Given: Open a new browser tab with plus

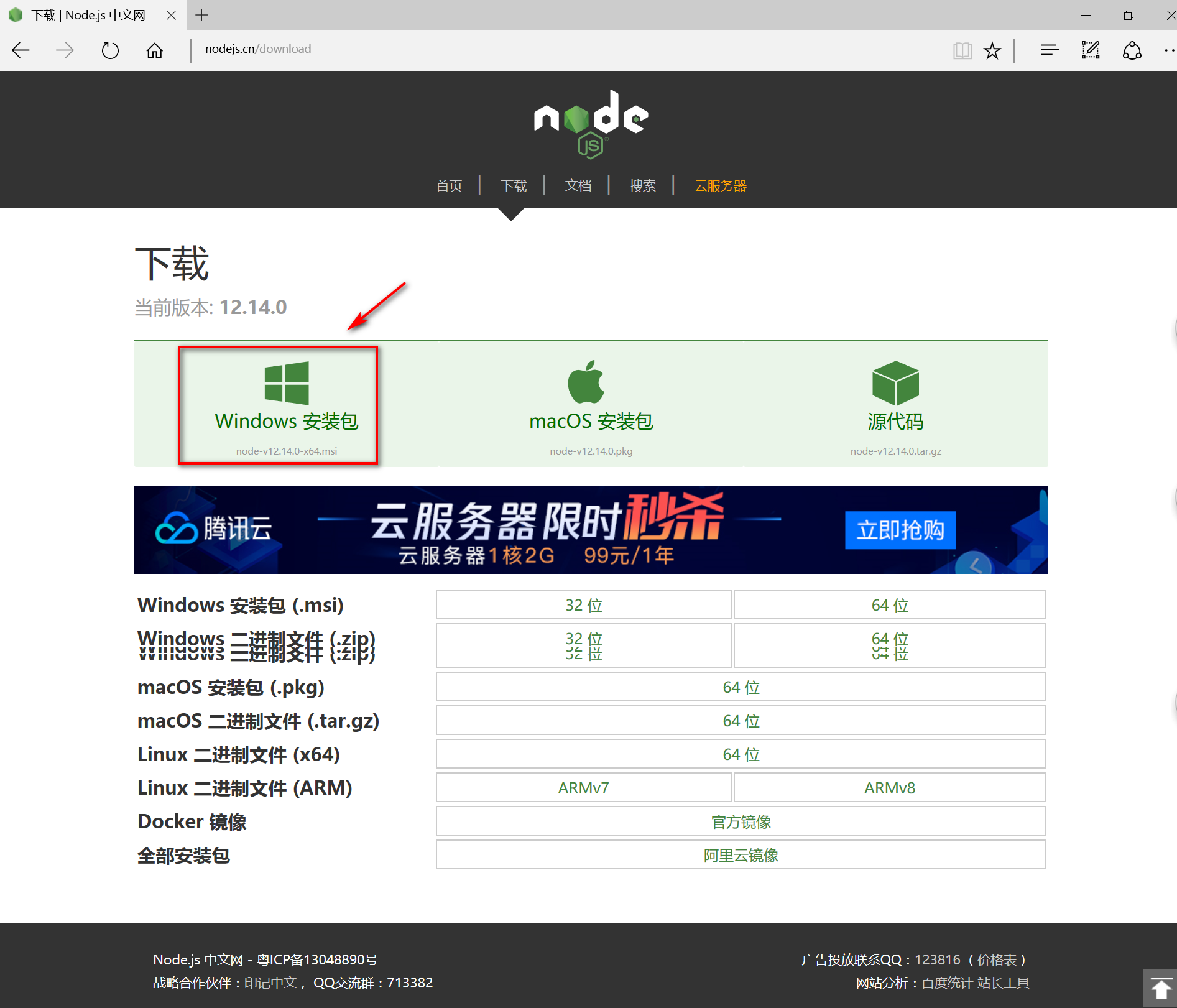Looking at the screenshot, I should coord(201,15).
